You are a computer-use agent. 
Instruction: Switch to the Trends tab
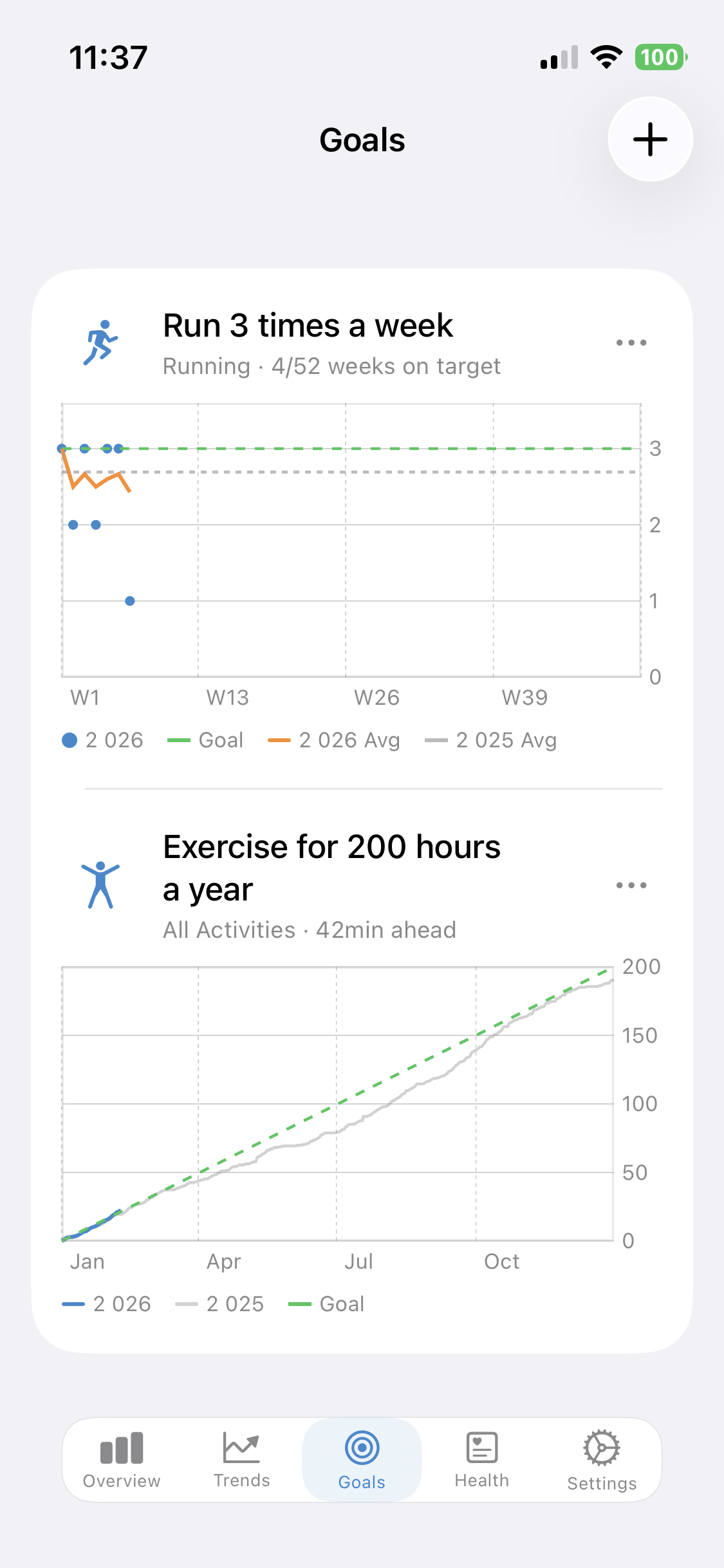coord(241,1461)
